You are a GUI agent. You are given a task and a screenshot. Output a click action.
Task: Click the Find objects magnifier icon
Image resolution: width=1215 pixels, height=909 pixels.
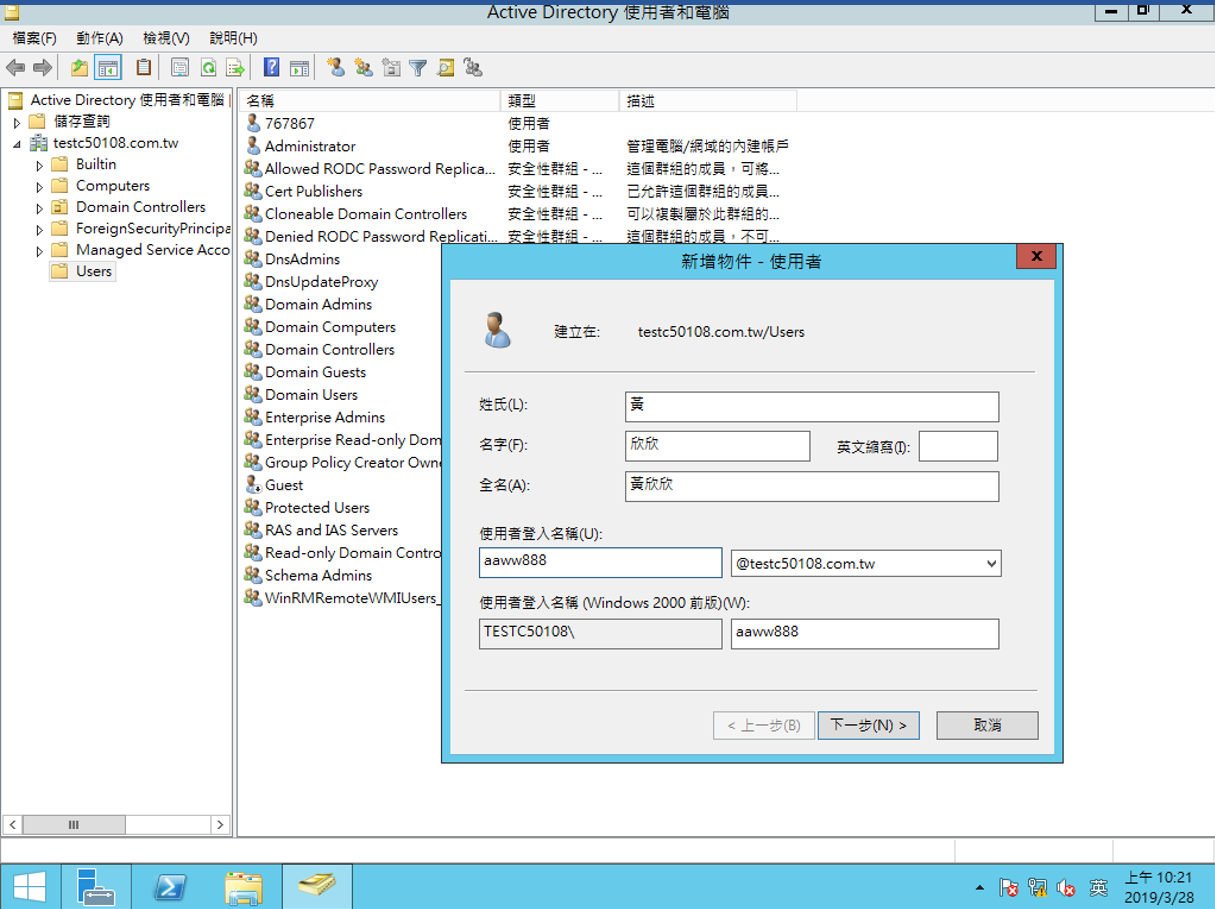(x=446, y=68)
